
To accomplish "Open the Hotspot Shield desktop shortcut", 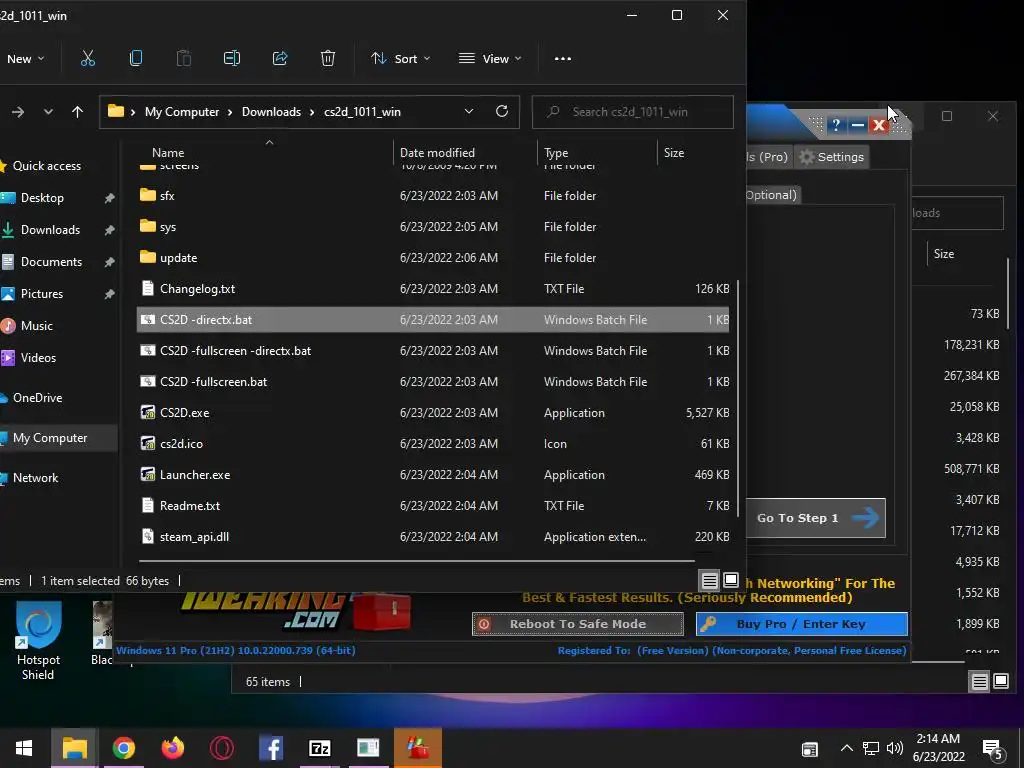I will 38,641.
